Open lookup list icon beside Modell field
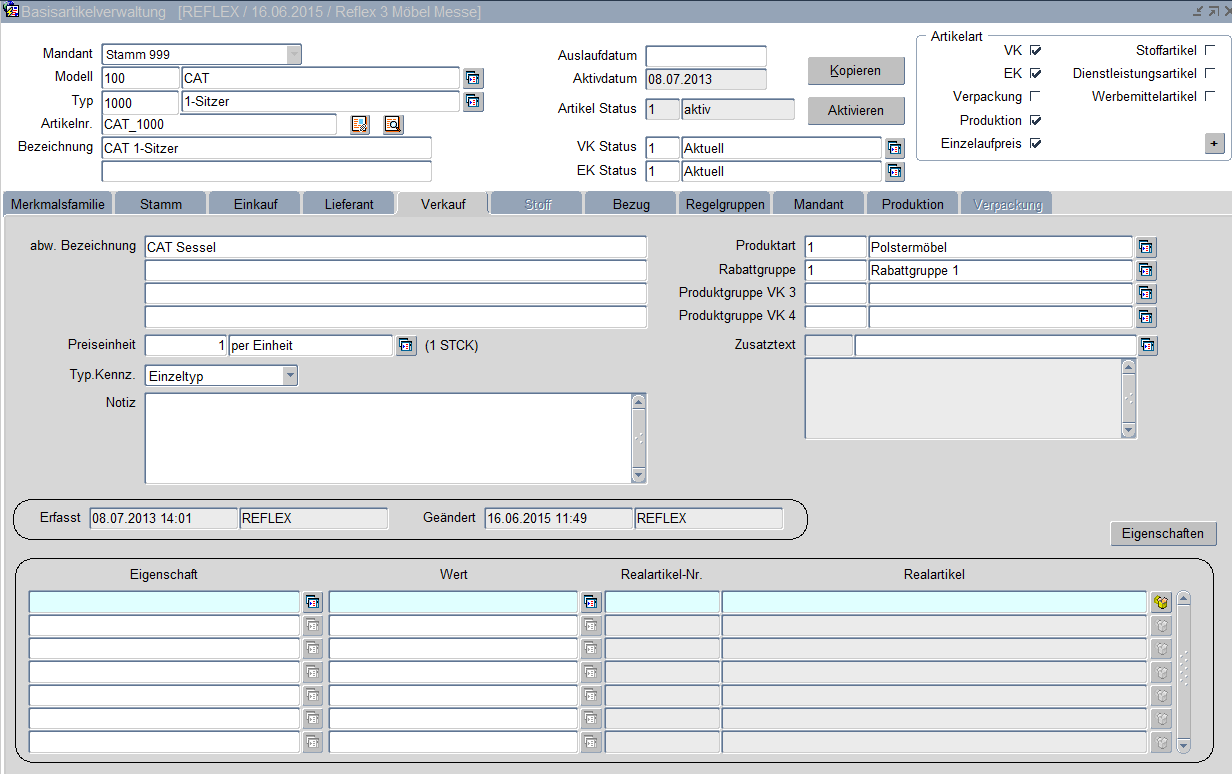The height and width of the screenshot is (774, 1232). coord(473,78)
